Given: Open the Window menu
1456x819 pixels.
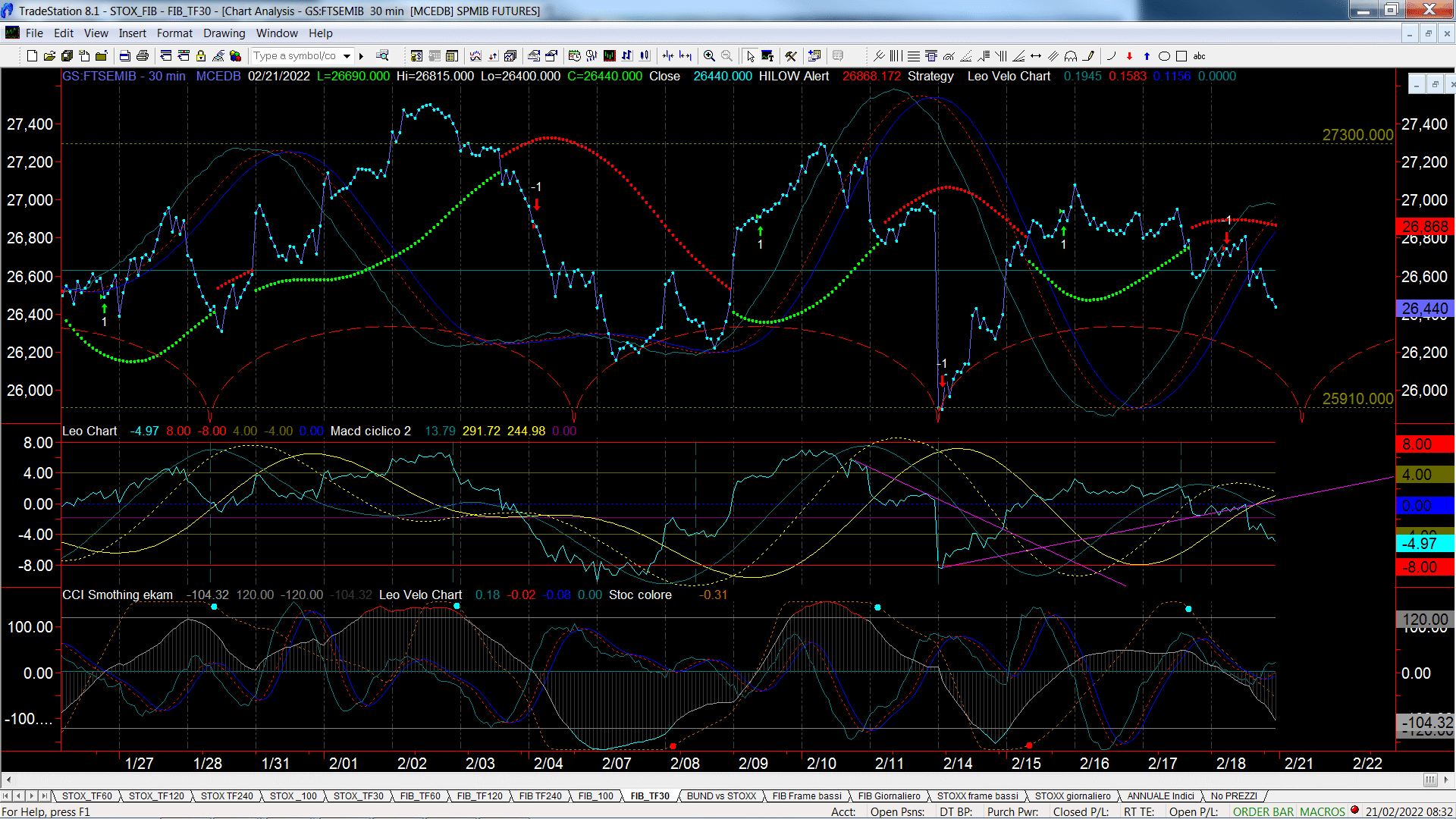Looking at the screenshot, I should click(277, 33).
